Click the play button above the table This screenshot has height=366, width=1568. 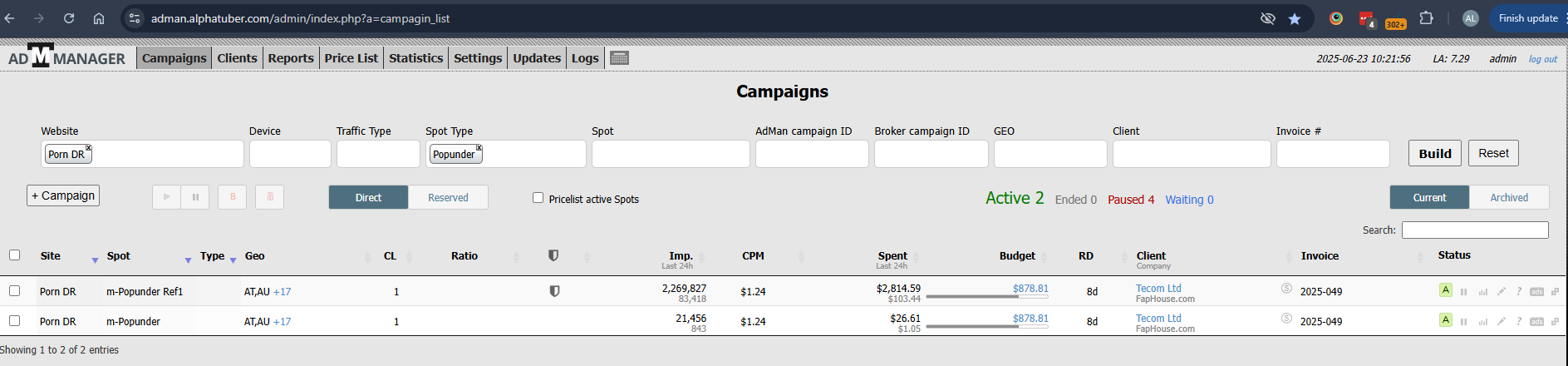[166, 197]
